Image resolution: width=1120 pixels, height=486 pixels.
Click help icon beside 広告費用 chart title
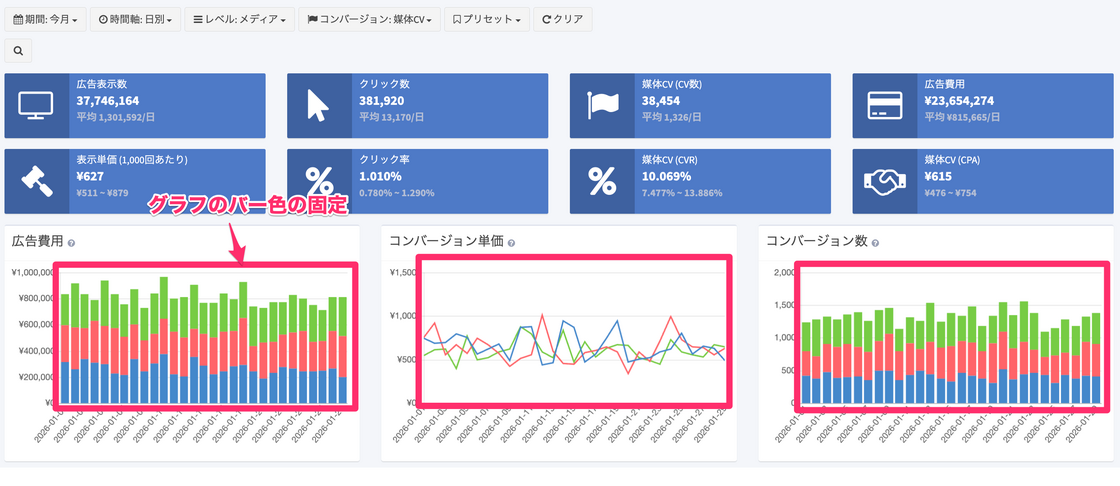tap(71, 243)
